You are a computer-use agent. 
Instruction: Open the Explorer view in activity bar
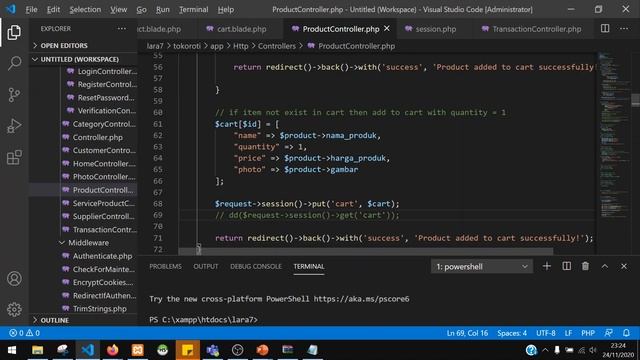[14, 32]
